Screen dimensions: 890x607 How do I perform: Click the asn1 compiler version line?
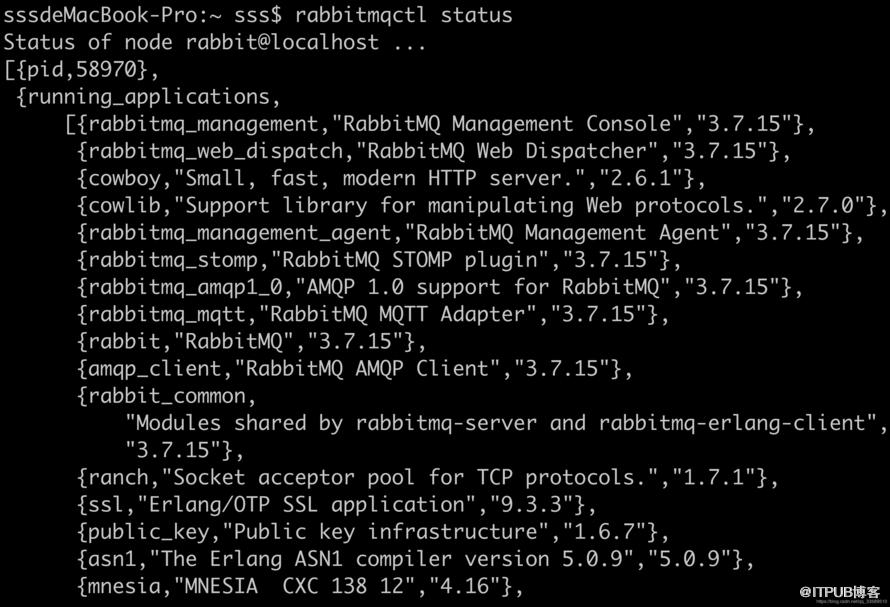(x=415, y=559)
